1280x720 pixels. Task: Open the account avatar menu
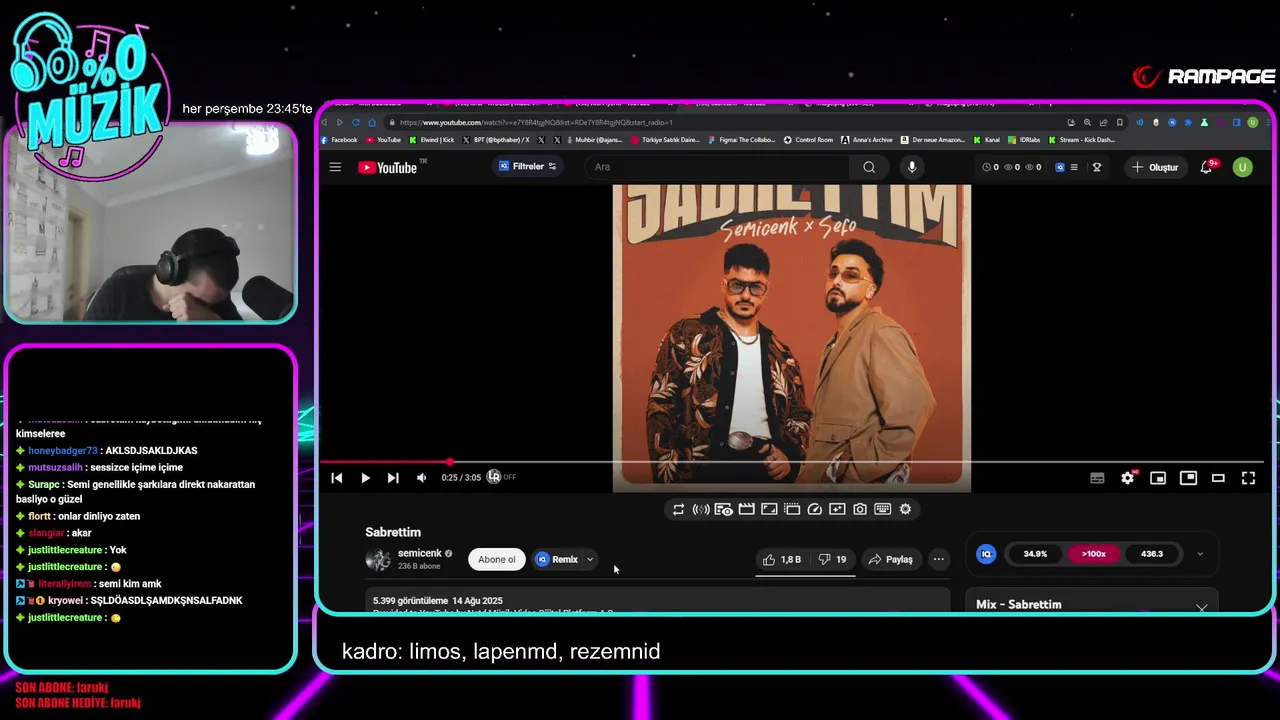pos(1242,167)
